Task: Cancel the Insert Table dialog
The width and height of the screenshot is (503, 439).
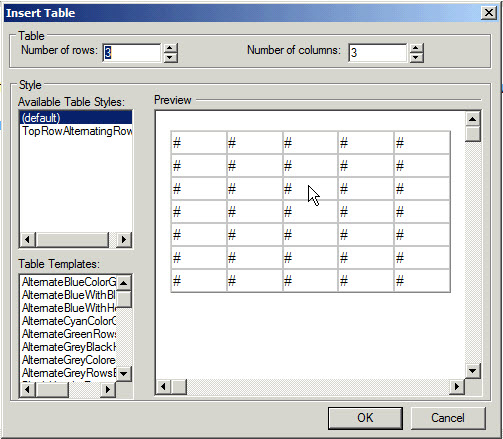Action: 448,418
